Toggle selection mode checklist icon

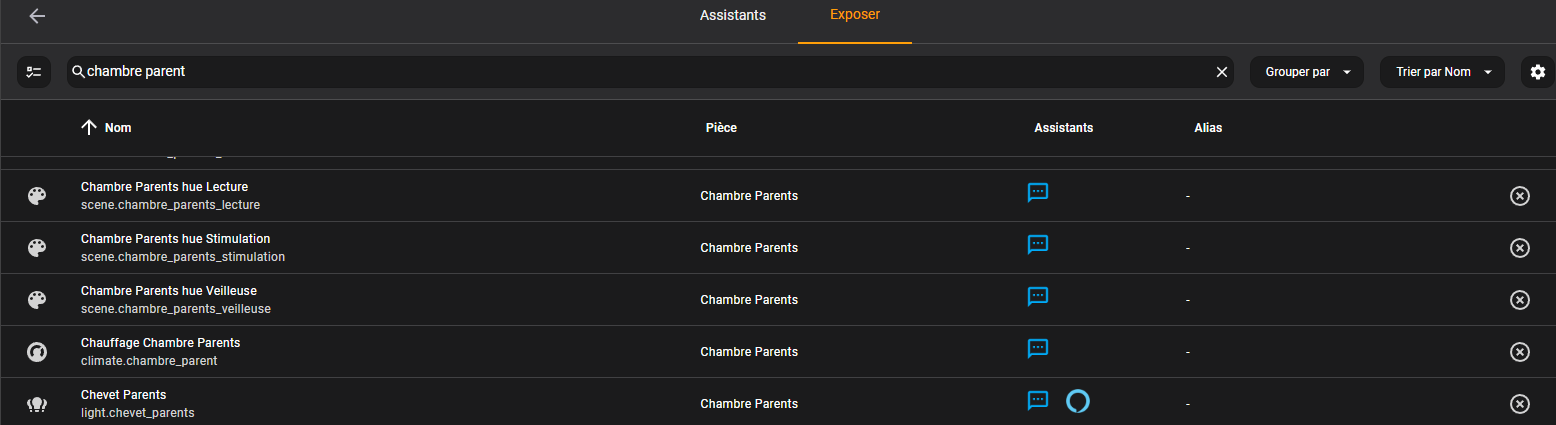point(35,72)
